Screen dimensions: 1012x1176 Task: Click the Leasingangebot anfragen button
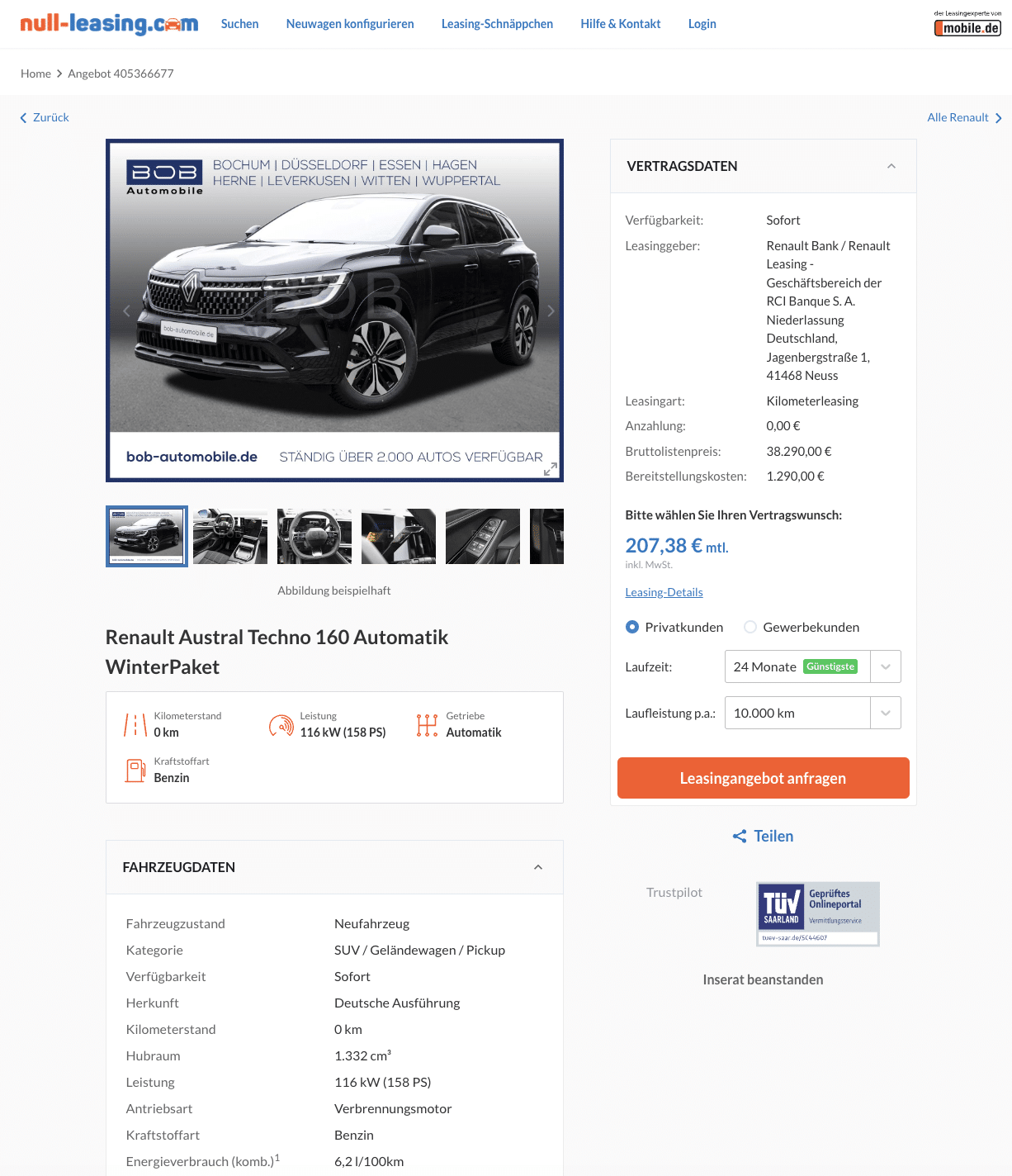pyautogui.click(x=764, y=778)
